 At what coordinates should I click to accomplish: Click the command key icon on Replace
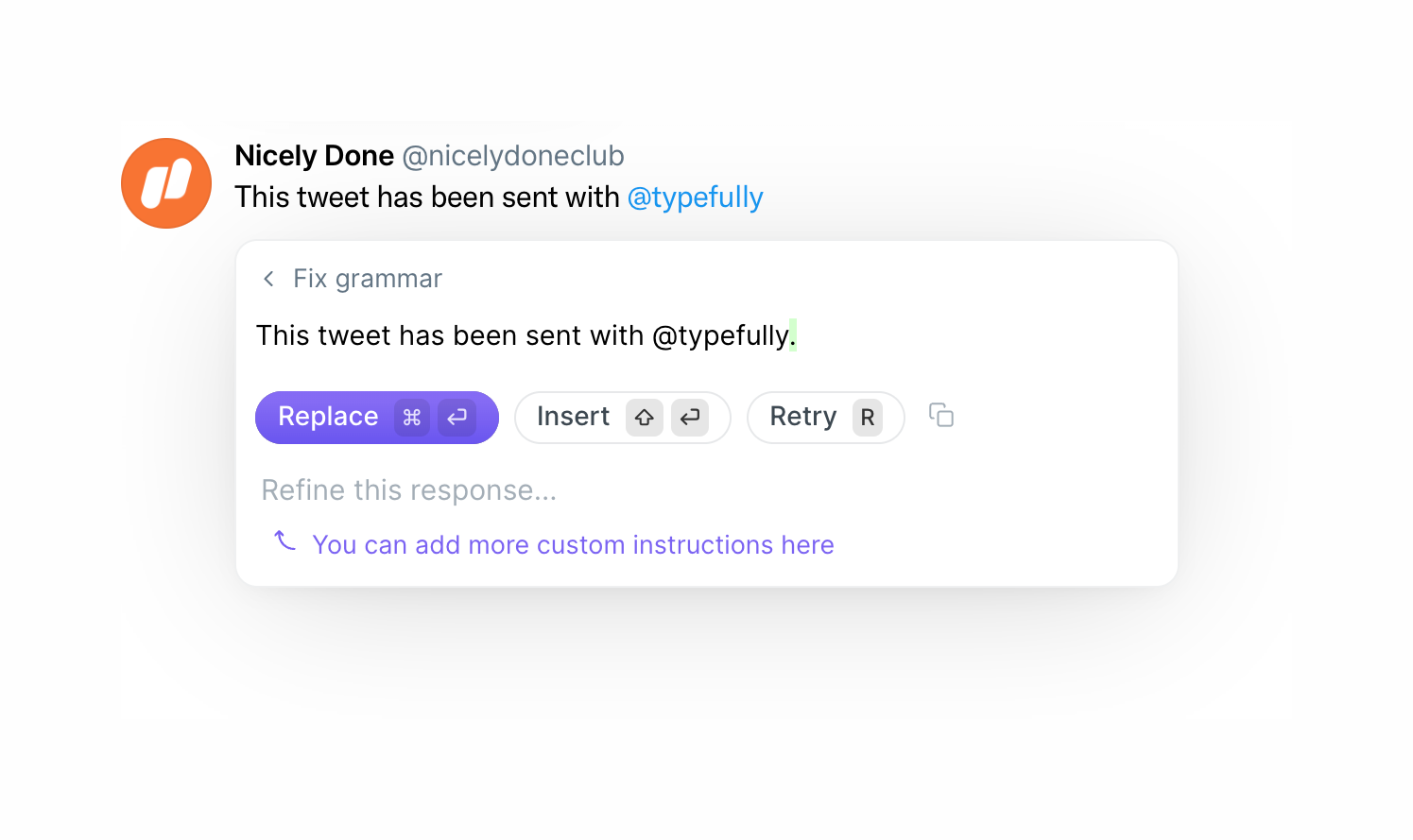(412, 418)
